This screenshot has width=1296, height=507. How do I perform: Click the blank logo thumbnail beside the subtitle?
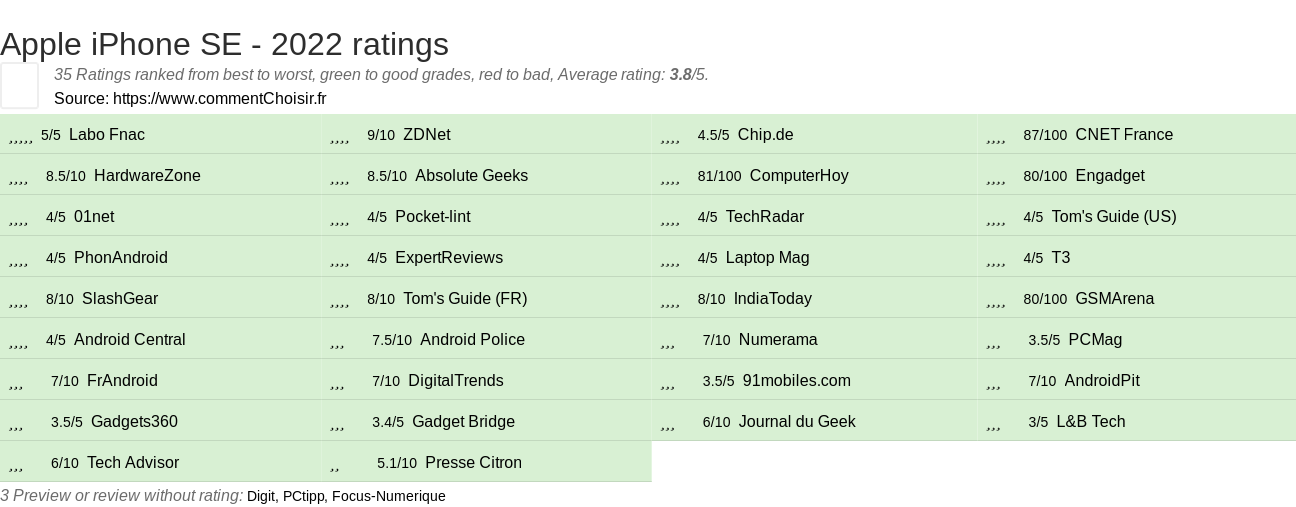coord(19,85)
